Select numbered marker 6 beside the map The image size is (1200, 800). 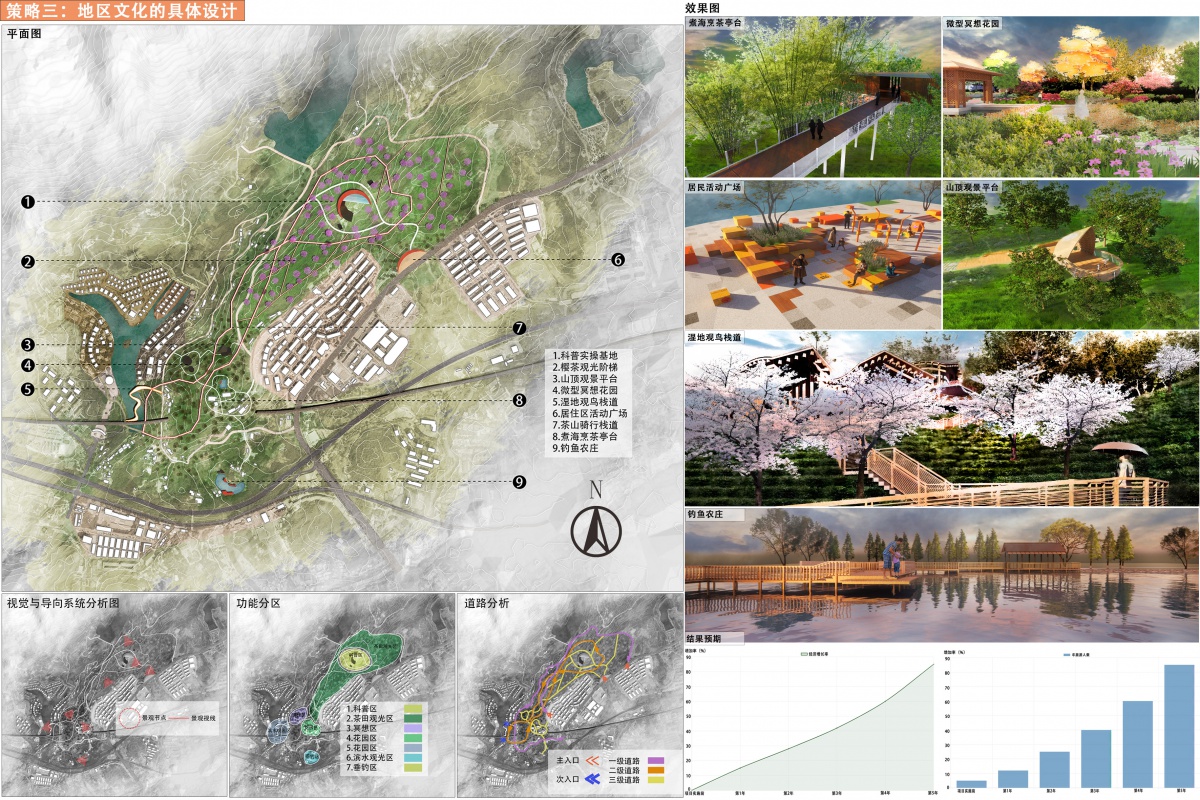point(618,259)
